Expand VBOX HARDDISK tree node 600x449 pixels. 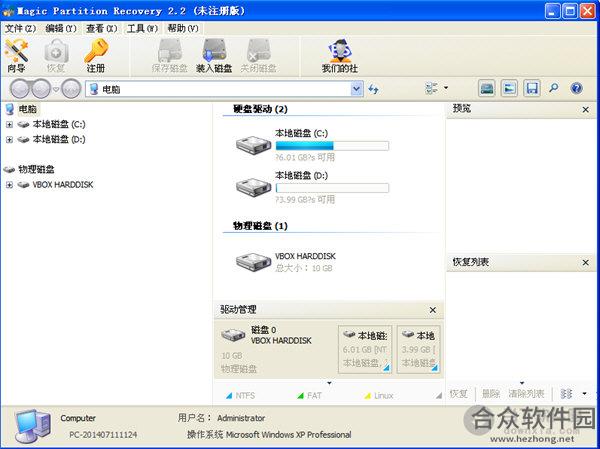point(10,185)
